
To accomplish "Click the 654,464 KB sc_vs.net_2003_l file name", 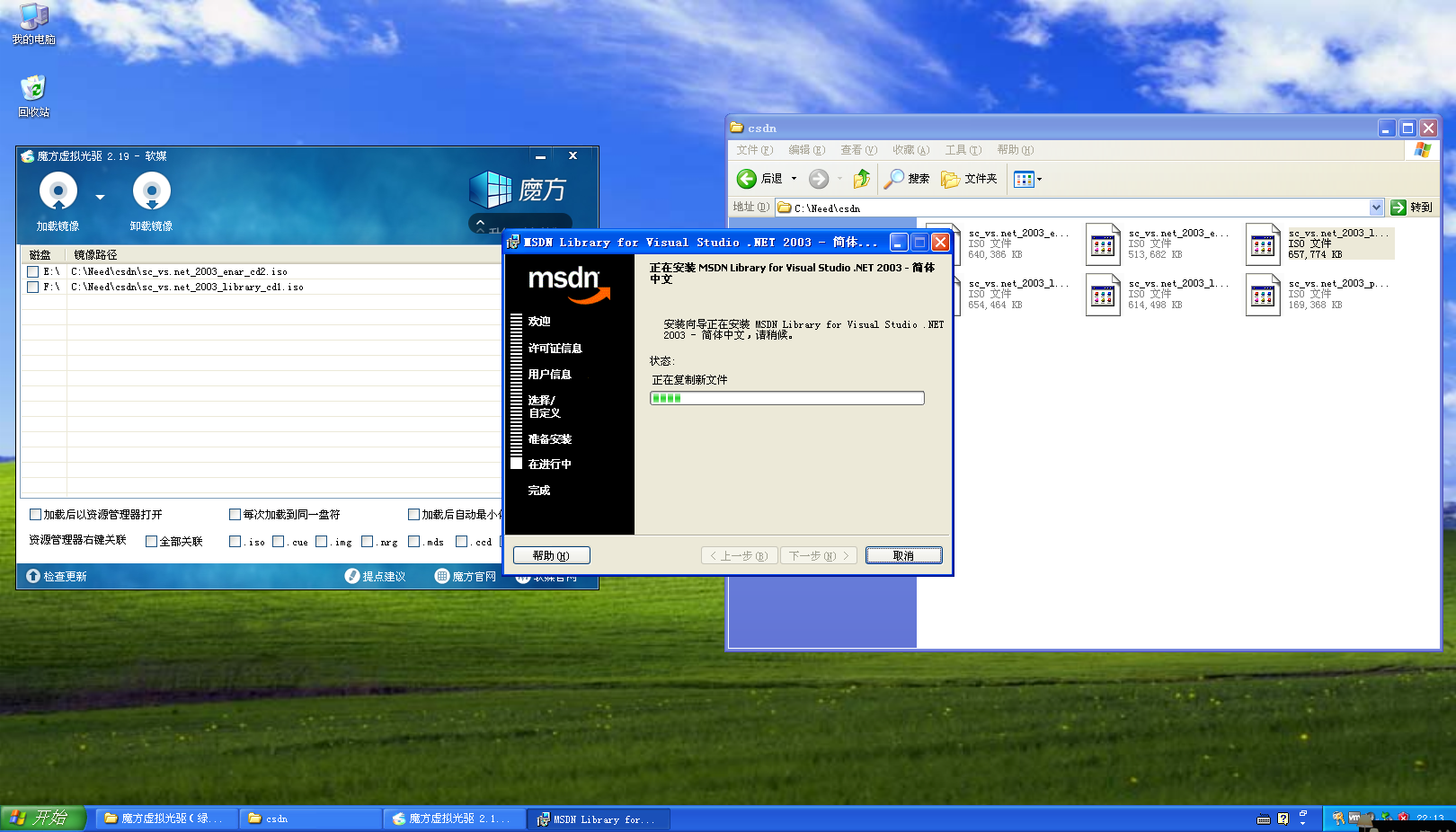I will pos(1018,283).
